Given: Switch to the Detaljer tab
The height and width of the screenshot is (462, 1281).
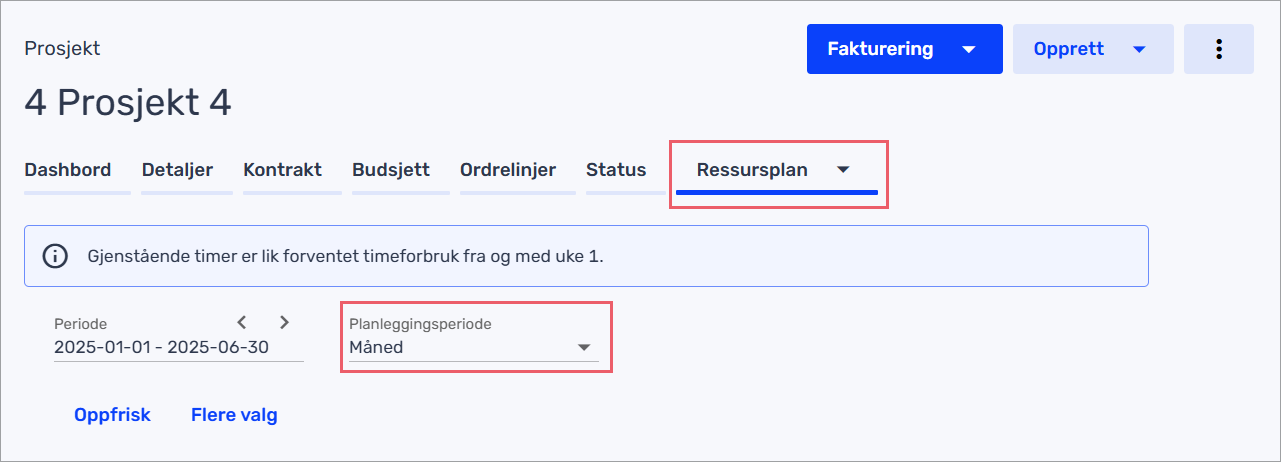Looking at the screenshot, I should [177, 170].
